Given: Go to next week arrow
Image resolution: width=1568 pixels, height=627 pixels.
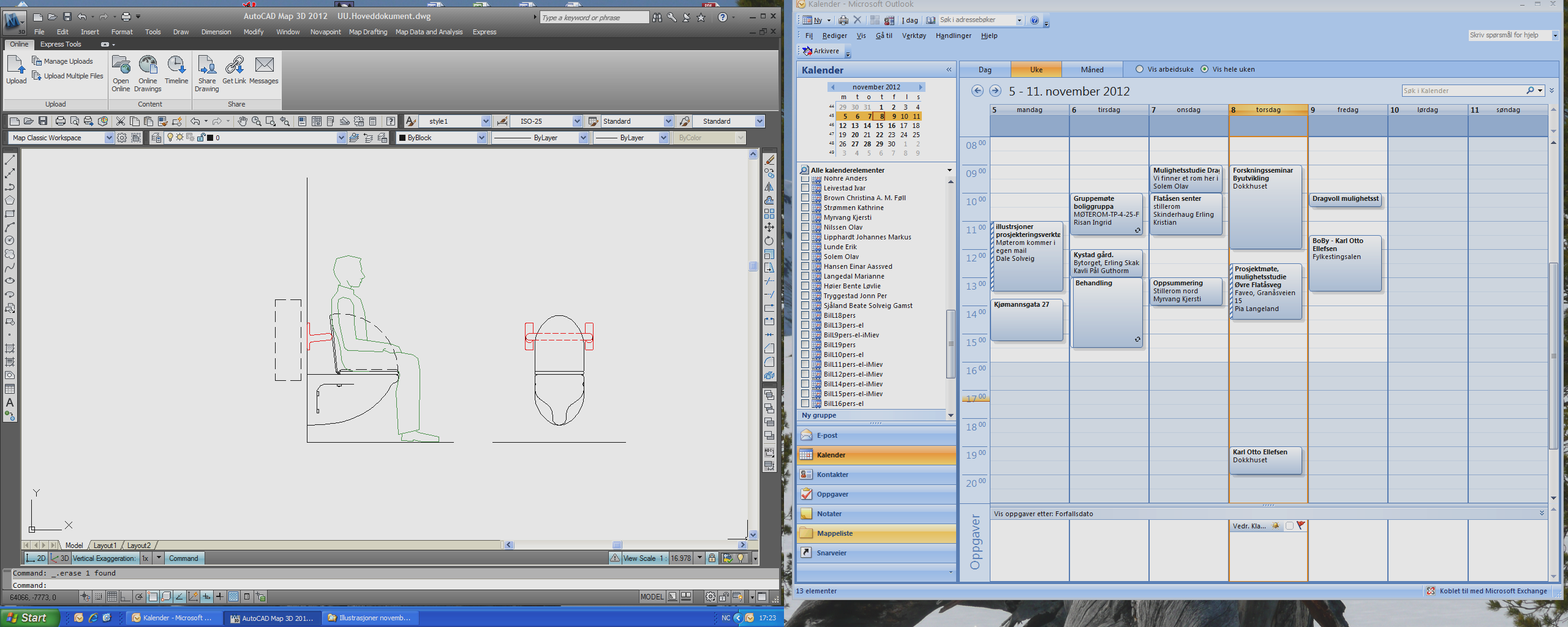Looking at the screenshot, I should pyautogui.click(x=995, y=91).
